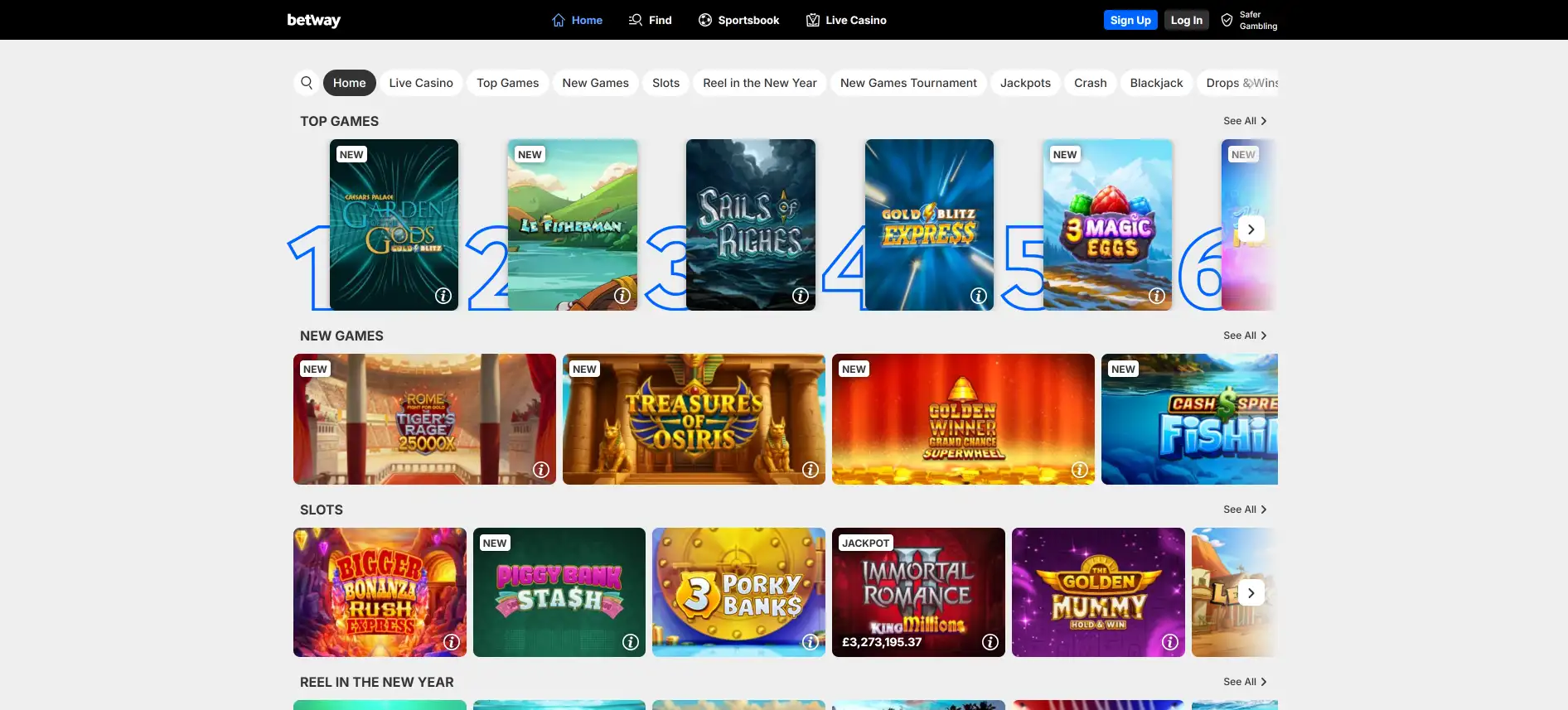
Task: Show info for The Golden Mummy game
Action: tap(1170, 642)
